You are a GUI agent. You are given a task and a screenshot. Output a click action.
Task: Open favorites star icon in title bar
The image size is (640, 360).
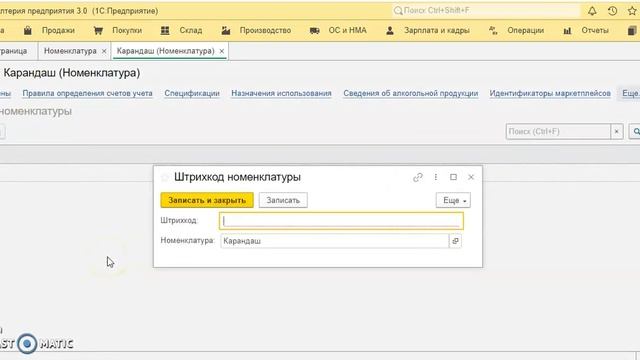tap(632, 11)
